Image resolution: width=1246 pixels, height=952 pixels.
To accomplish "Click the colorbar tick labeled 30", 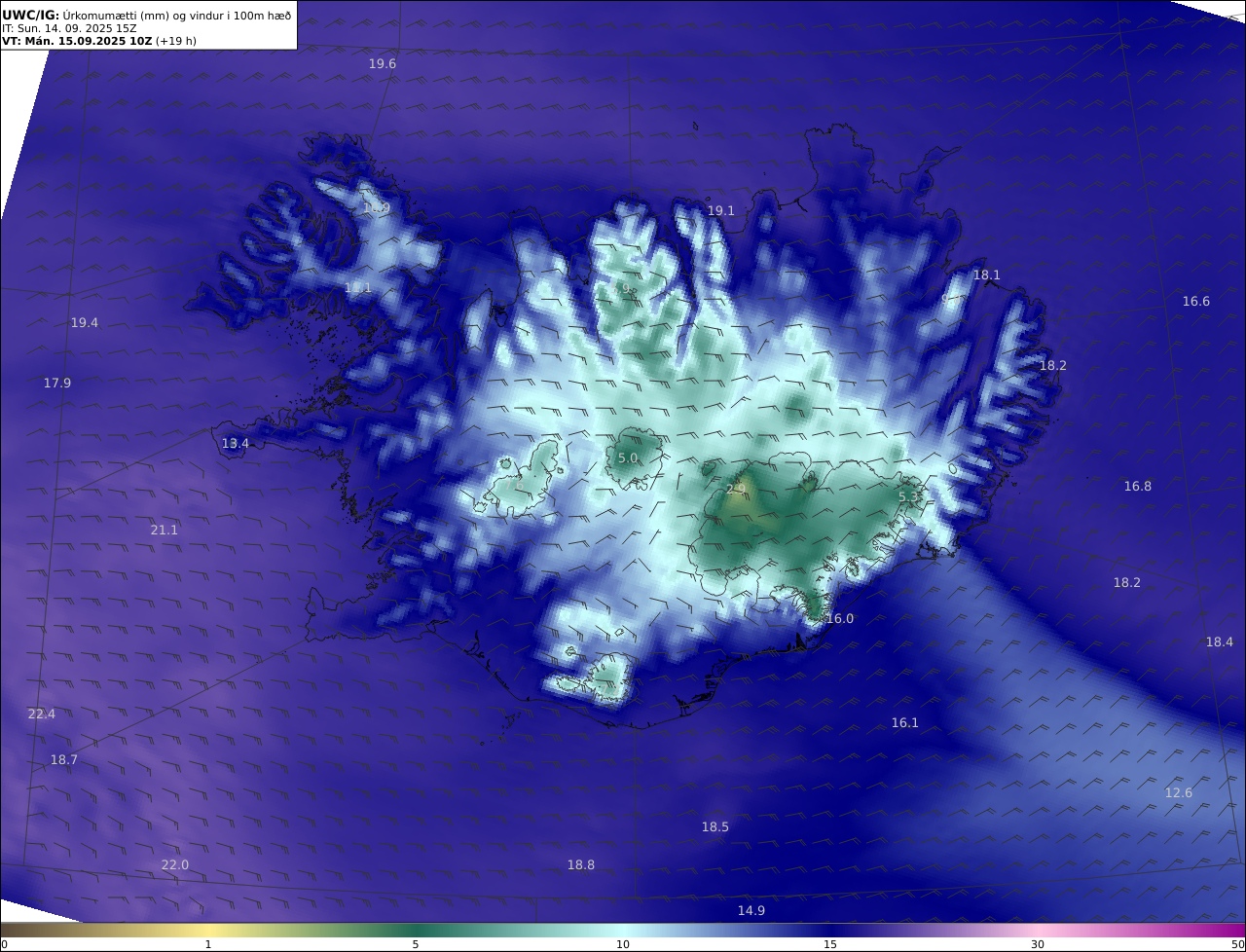I will tap(1038, 944).
